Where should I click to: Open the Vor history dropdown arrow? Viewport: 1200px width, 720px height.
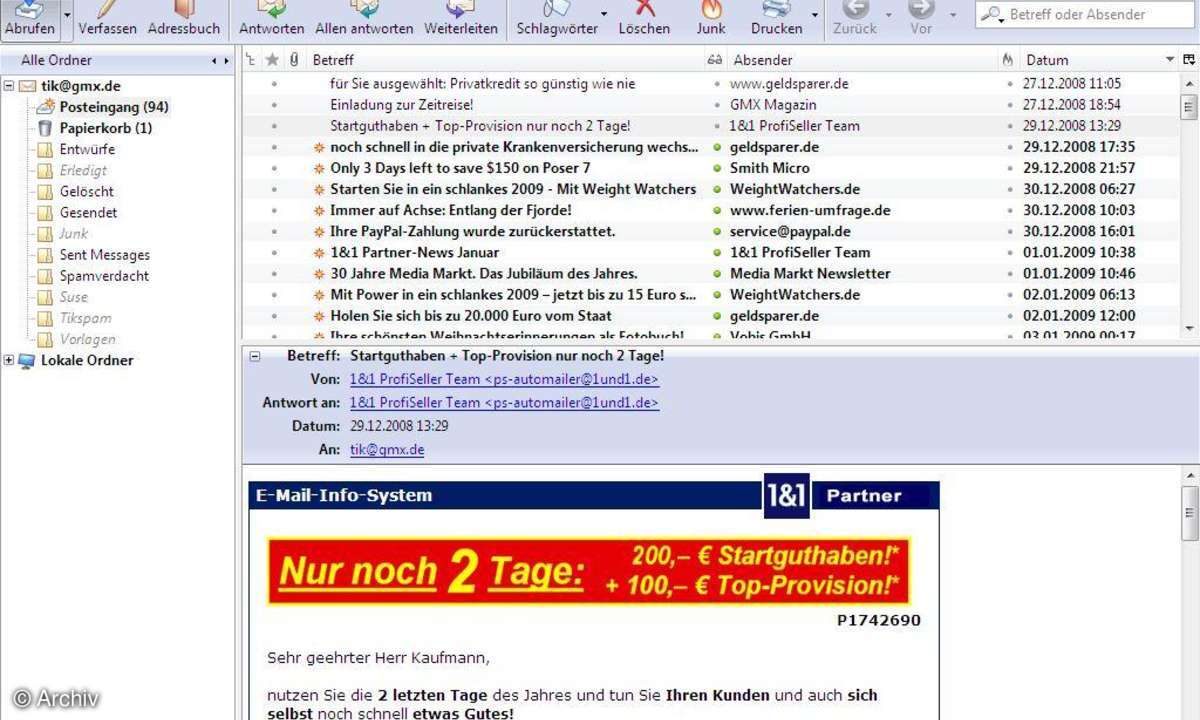[952, 16]
